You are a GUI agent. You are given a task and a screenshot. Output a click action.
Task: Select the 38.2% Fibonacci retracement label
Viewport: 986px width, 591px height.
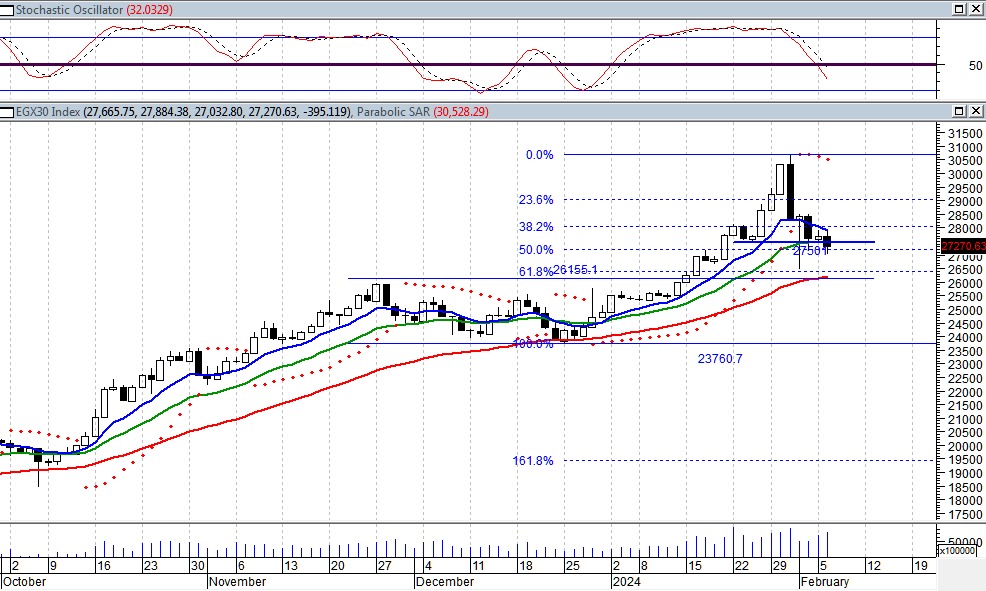tap(536, 227)
